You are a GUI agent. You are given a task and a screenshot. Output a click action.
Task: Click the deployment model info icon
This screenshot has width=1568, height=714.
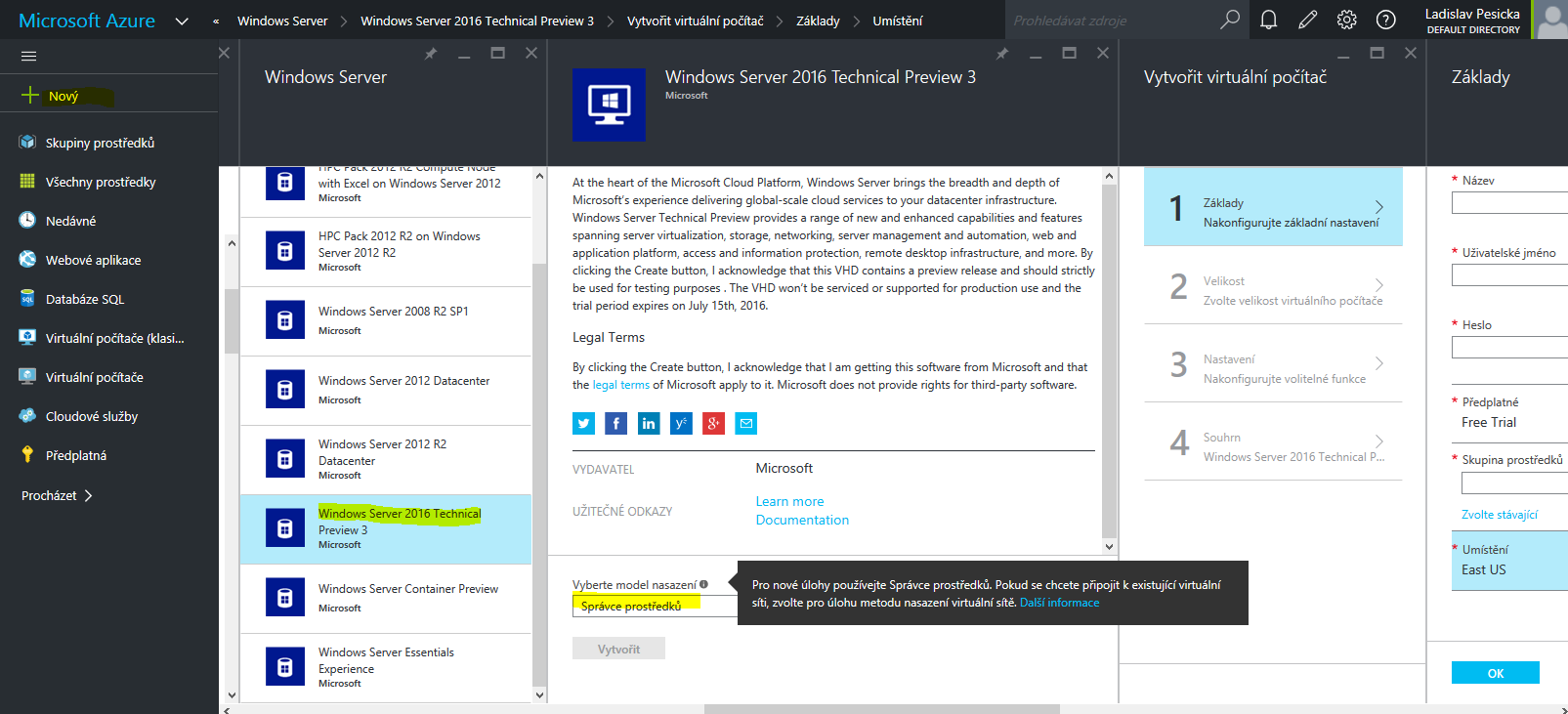point(703,584)
